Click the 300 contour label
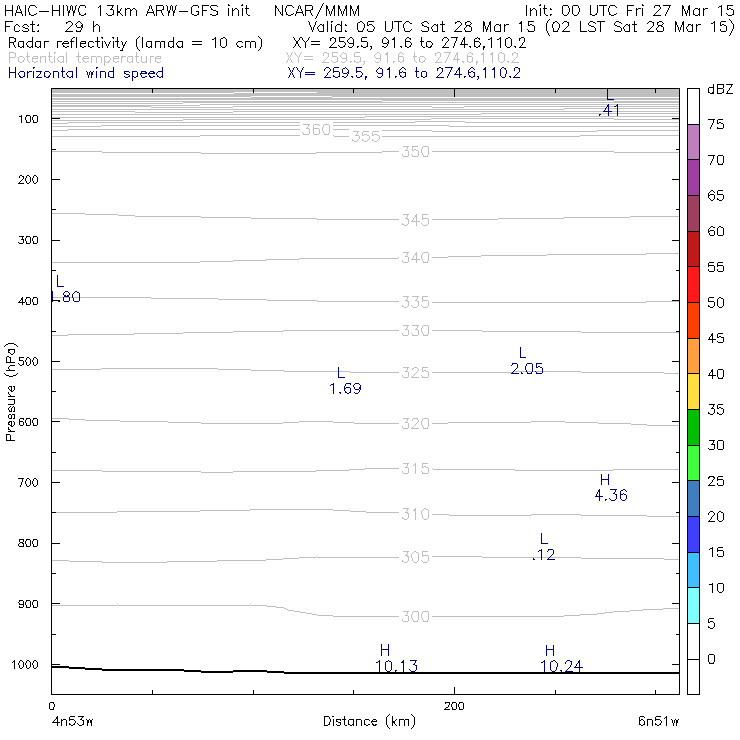The width and height of the screenshot is (740, 740). (x=415, y=616)
